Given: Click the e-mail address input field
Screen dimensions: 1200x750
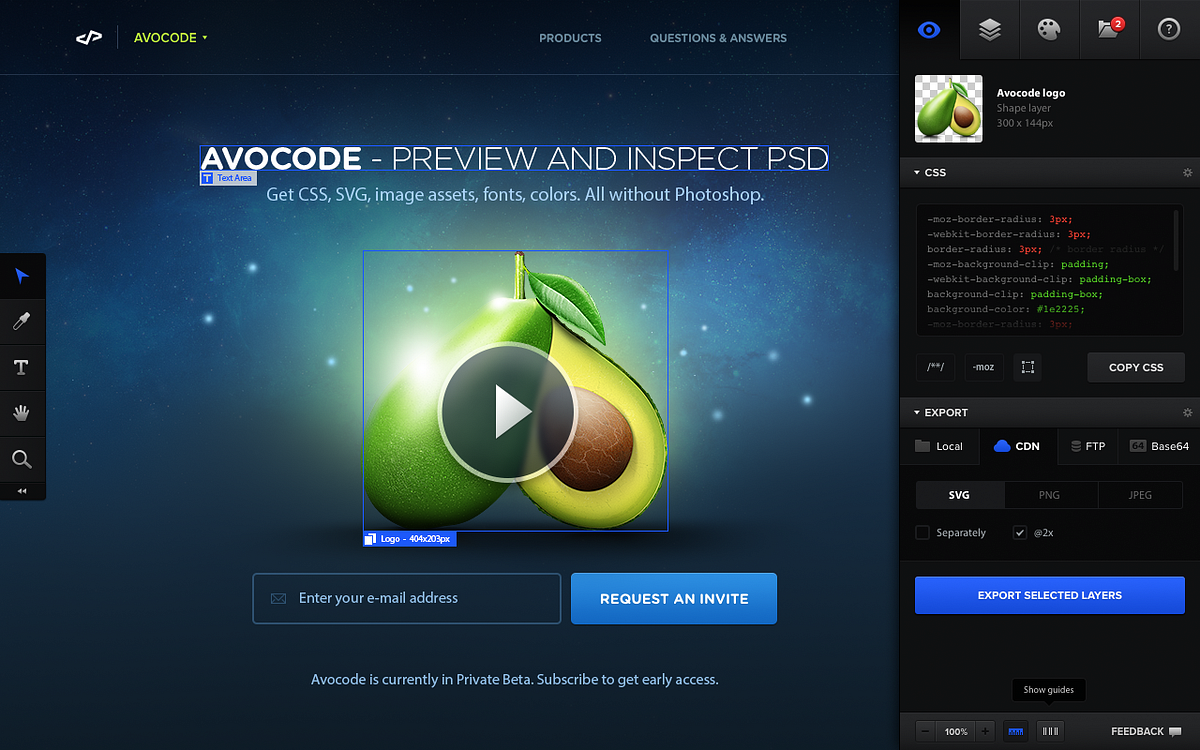Looking at the screenshot, I should pos(407,598).
